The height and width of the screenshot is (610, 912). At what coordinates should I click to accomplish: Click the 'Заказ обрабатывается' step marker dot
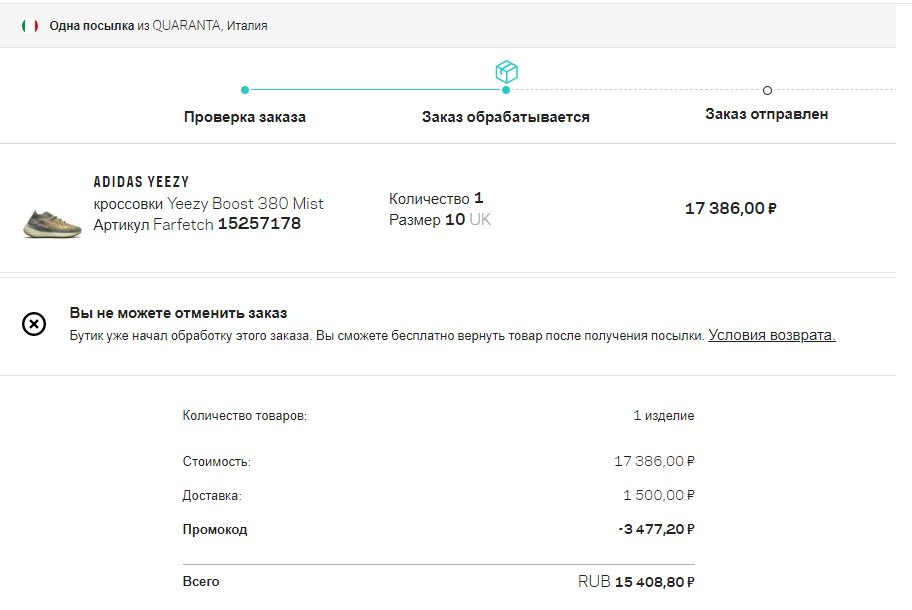506,90
